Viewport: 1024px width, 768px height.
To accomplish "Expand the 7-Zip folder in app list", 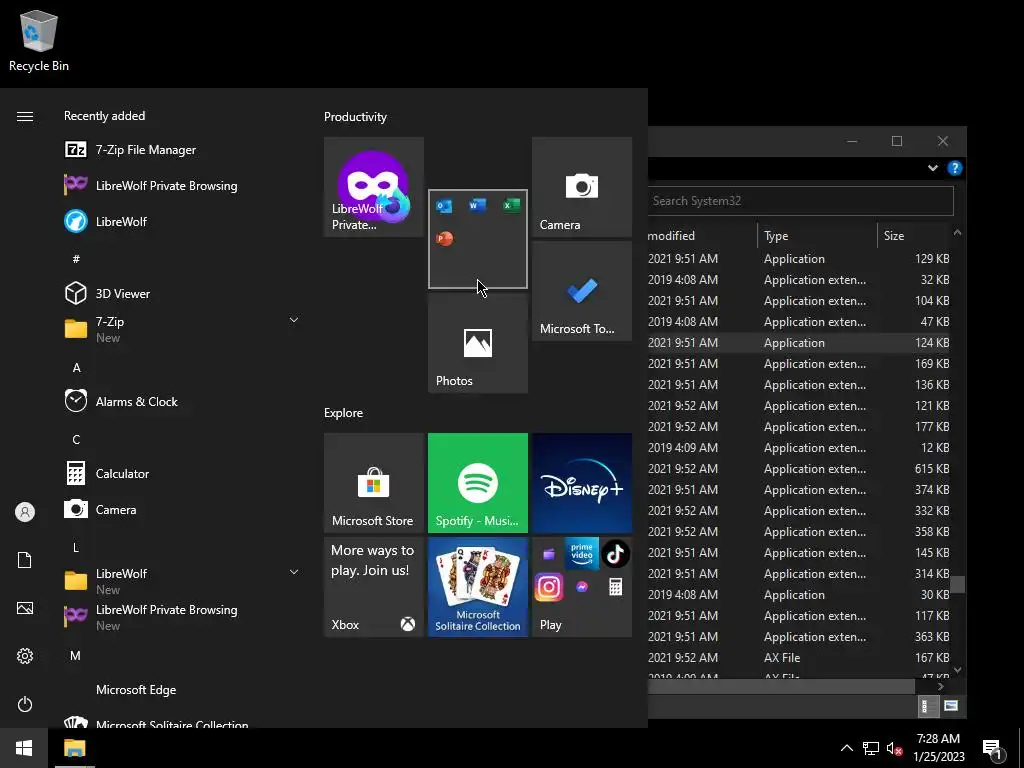I will pos(294,320).
